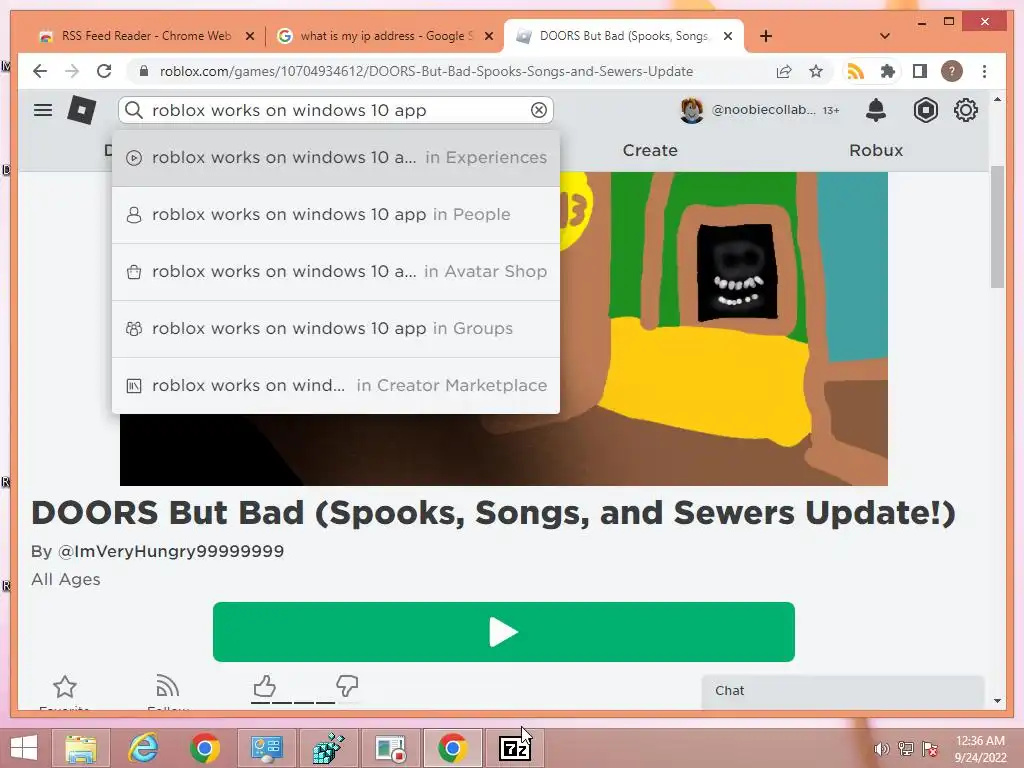Viewport: 1024px width, 768px height.
Task: Switch to active Chrome taskbar window
Action: pyautogui.click(x=453, y=748)
